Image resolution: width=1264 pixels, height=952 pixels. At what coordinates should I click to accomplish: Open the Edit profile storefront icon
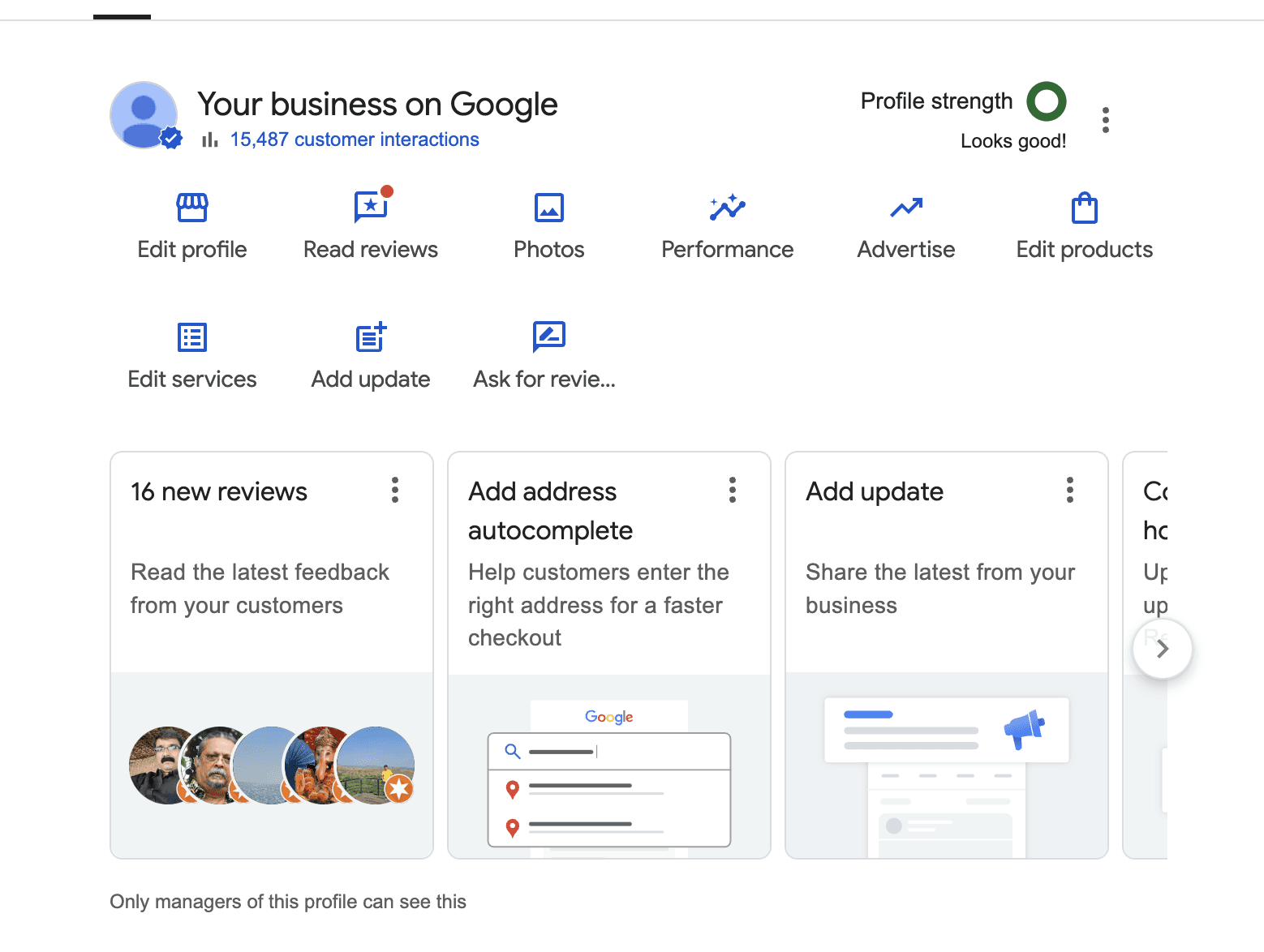[x=192, y=208]
